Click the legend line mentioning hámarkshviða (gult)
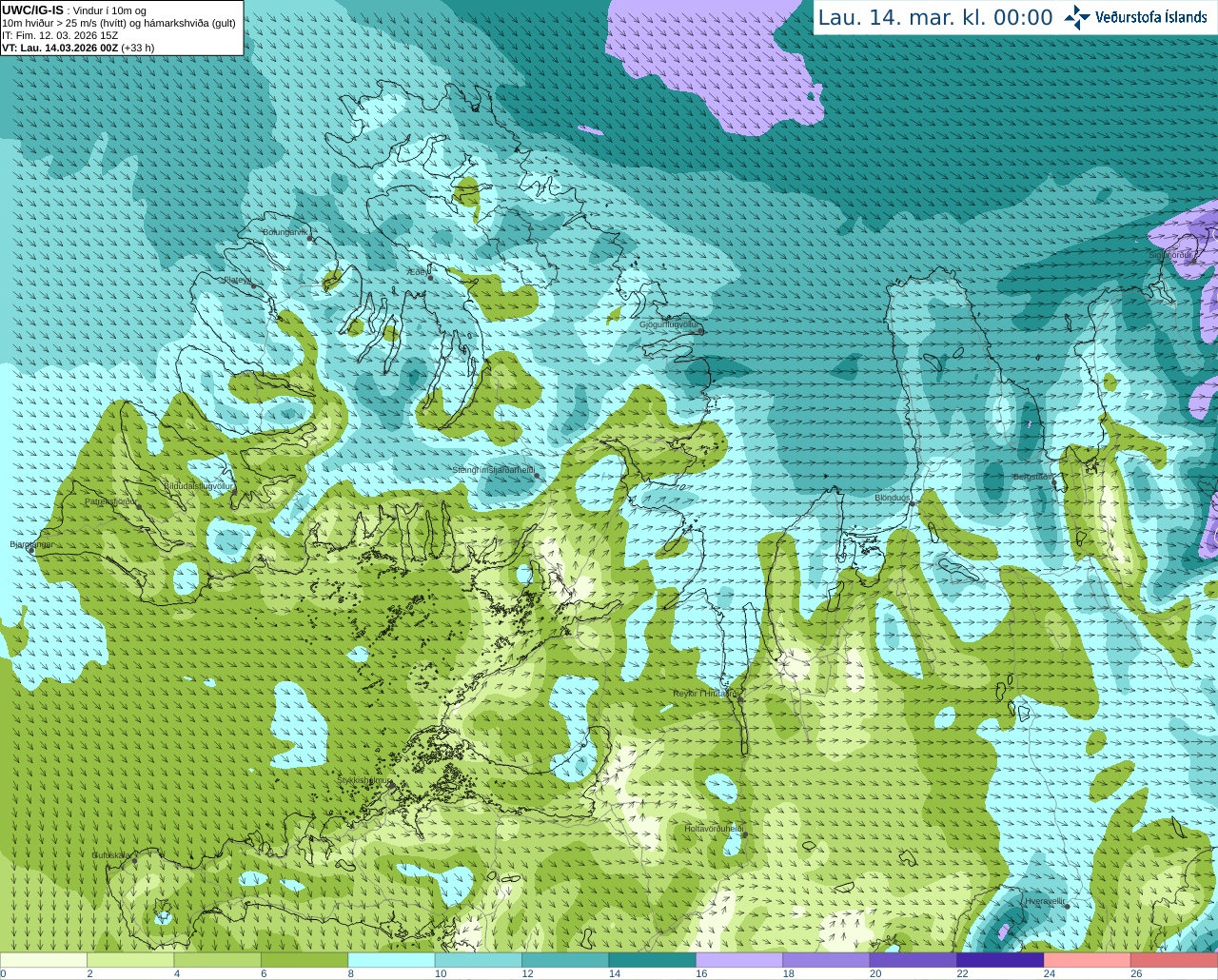 [118, 23]
